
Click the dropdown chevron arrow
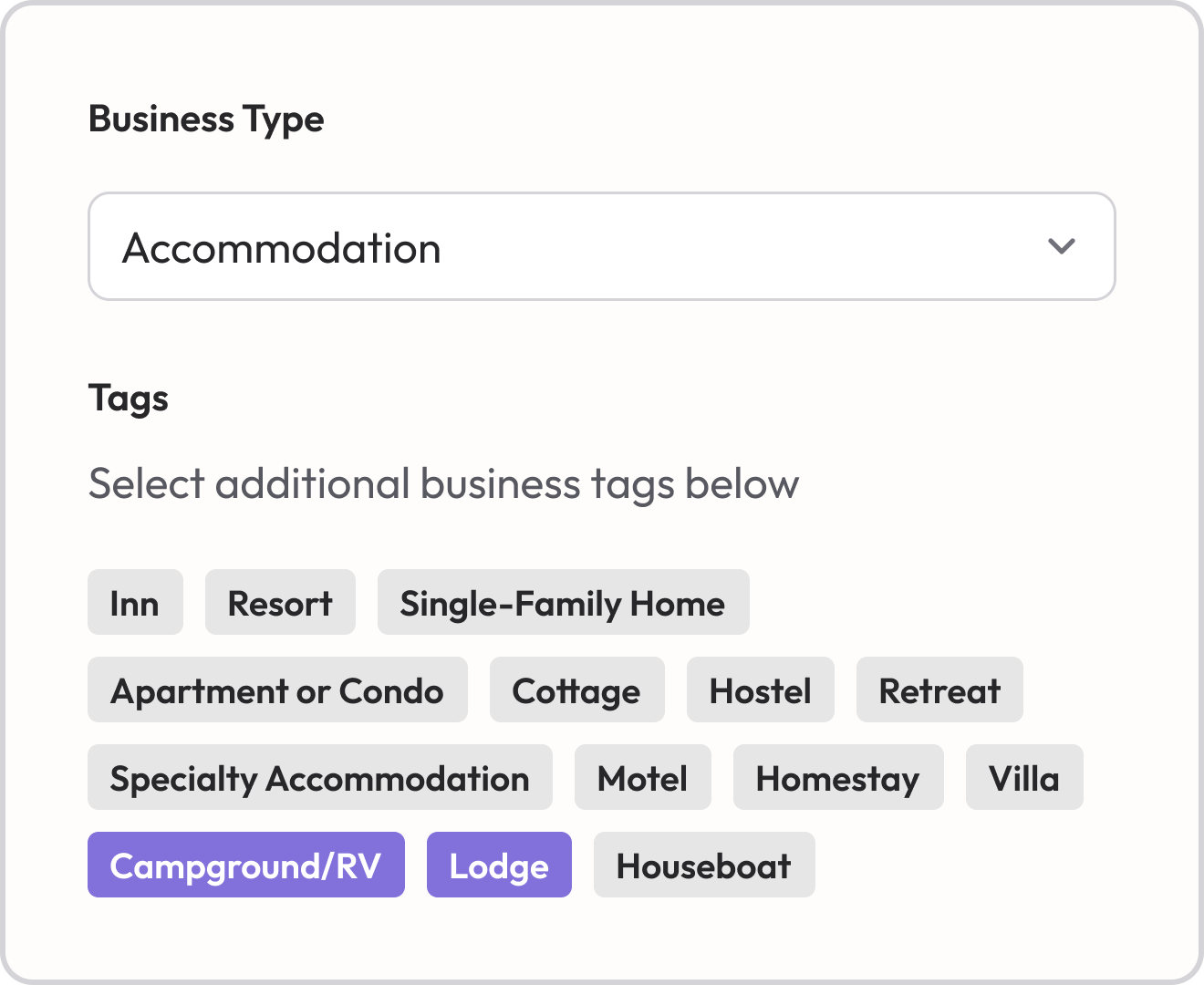[1062, 246]
